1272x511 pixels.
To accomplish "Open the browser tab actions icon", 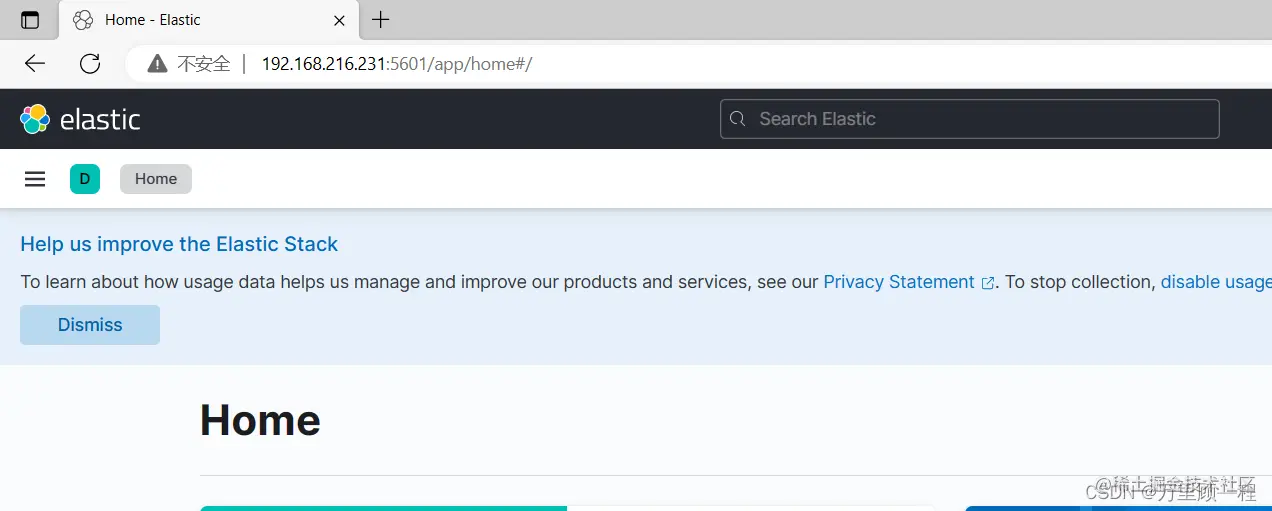I will (x=30, y=20).
